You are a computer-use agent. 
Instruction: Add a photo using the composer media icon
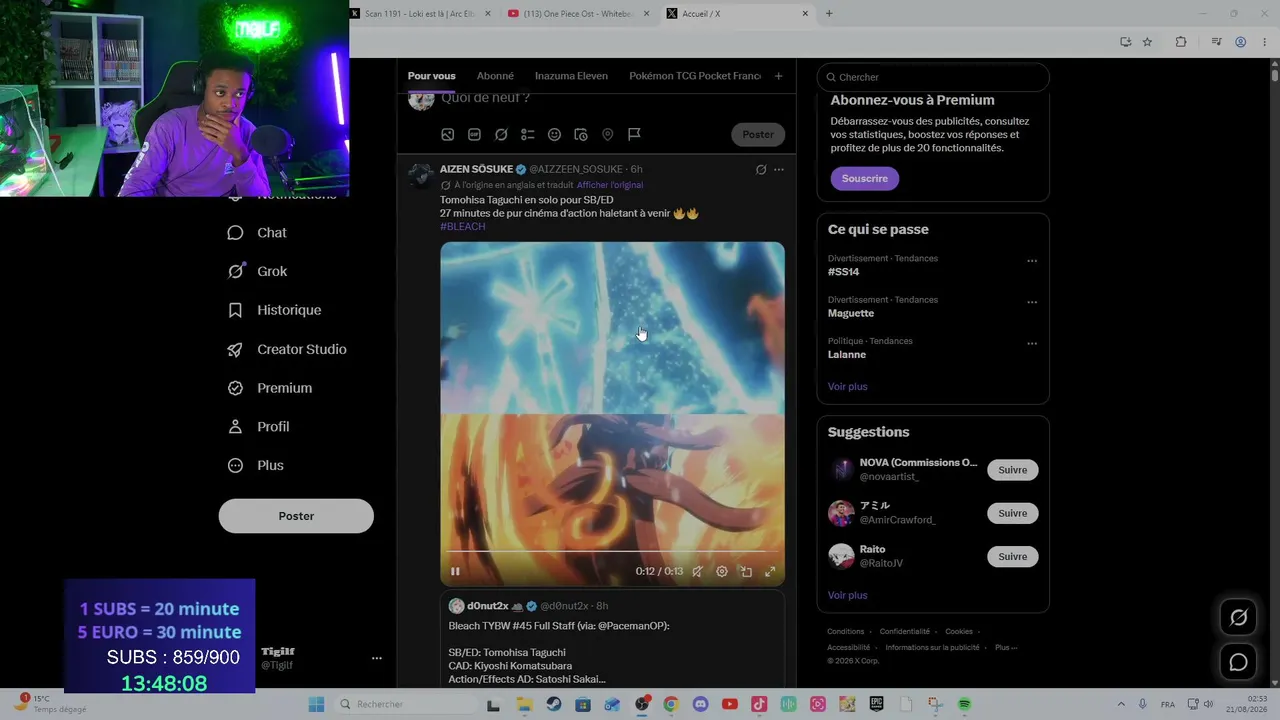click(448, 135)
